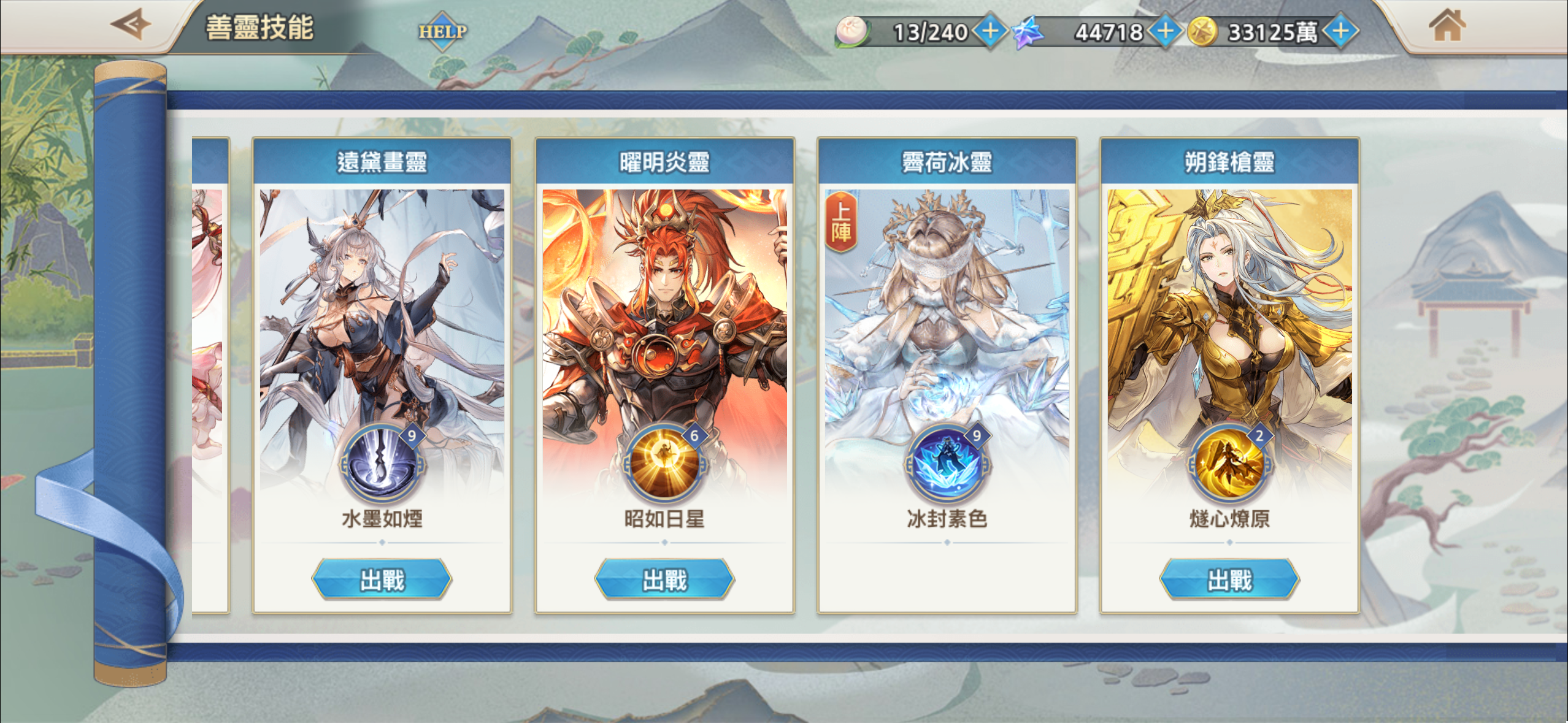1568x723 pixels.
Task: Tap the 霽荷冰靈 card title header
Action: (947, 162)
